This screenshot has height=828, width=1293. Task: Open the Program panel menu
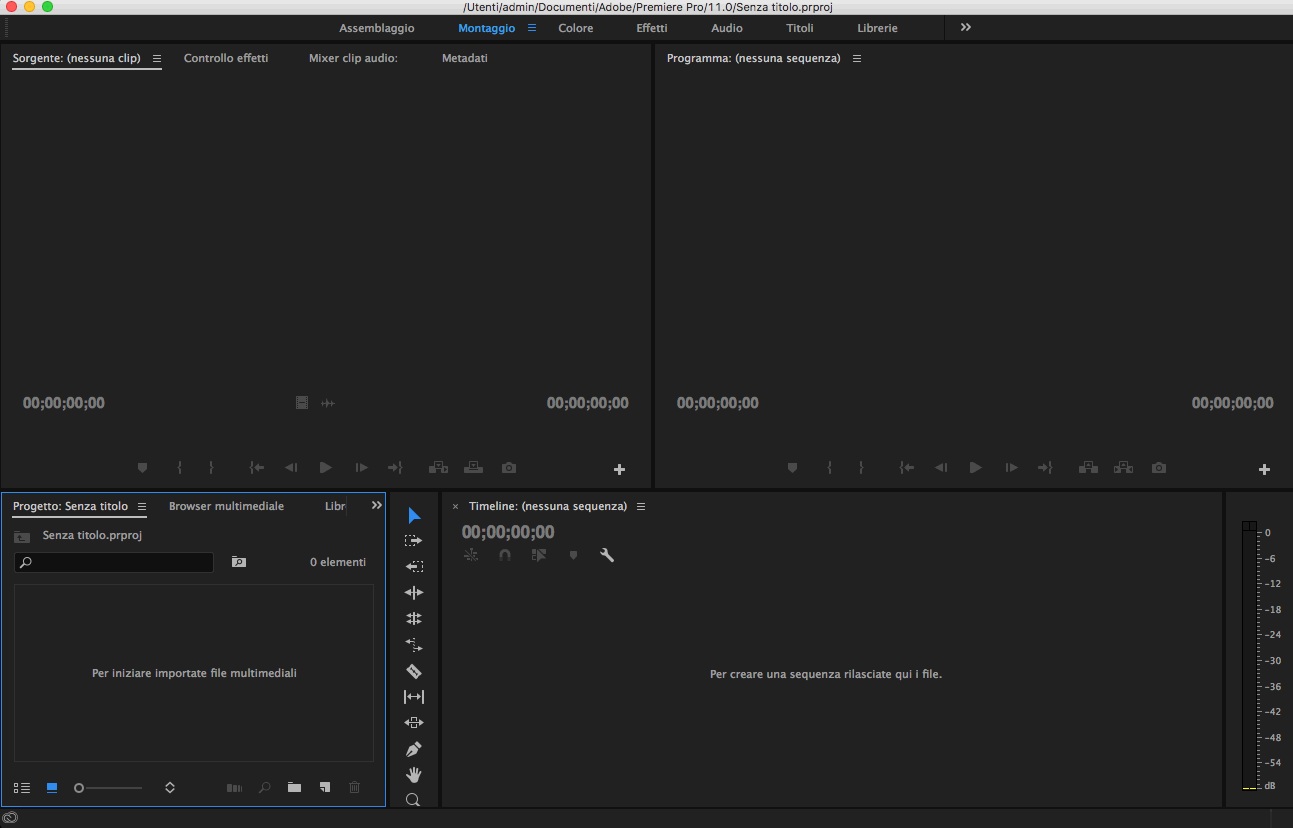point(857,58)
